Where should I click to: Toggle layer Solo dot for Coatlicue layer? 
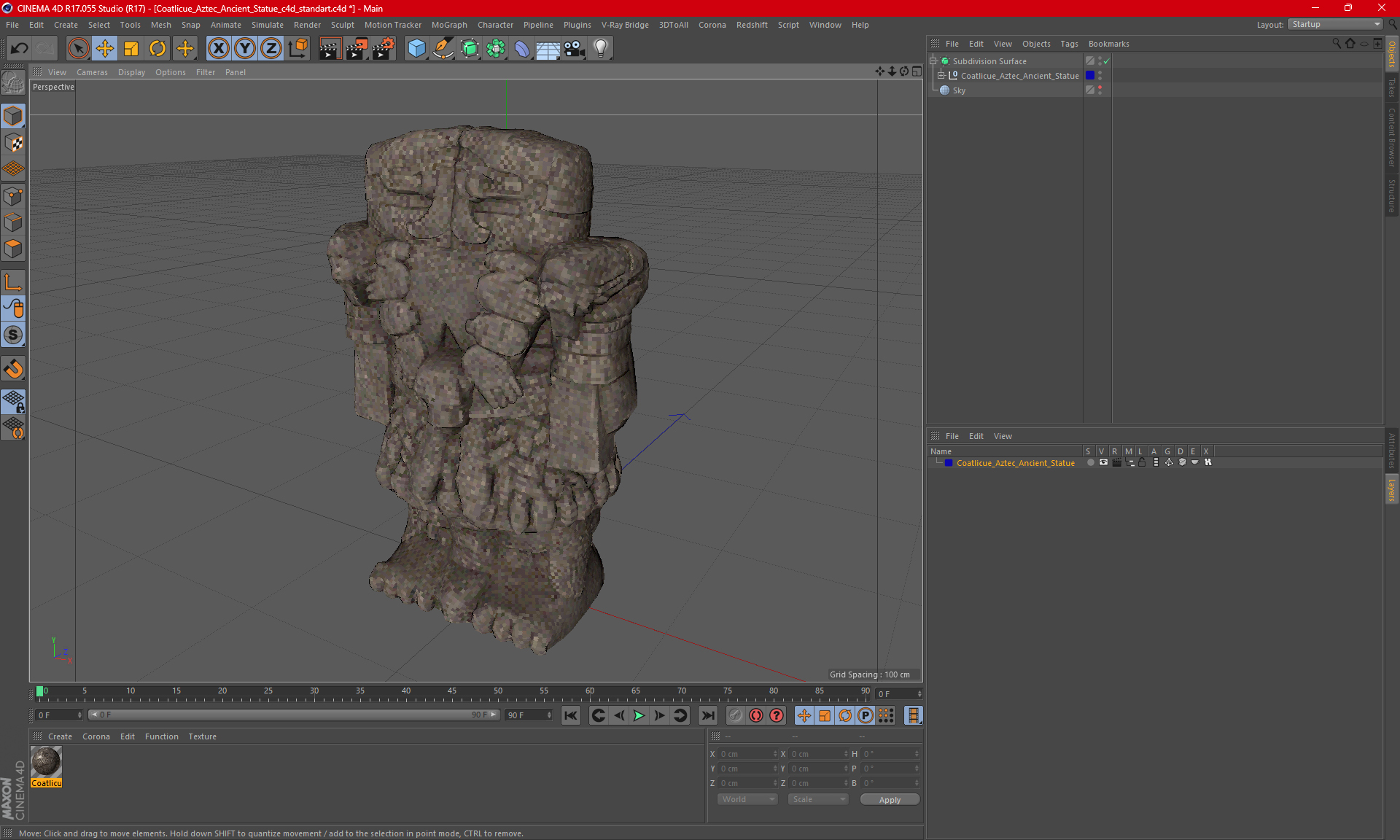tap(1090, 463)
